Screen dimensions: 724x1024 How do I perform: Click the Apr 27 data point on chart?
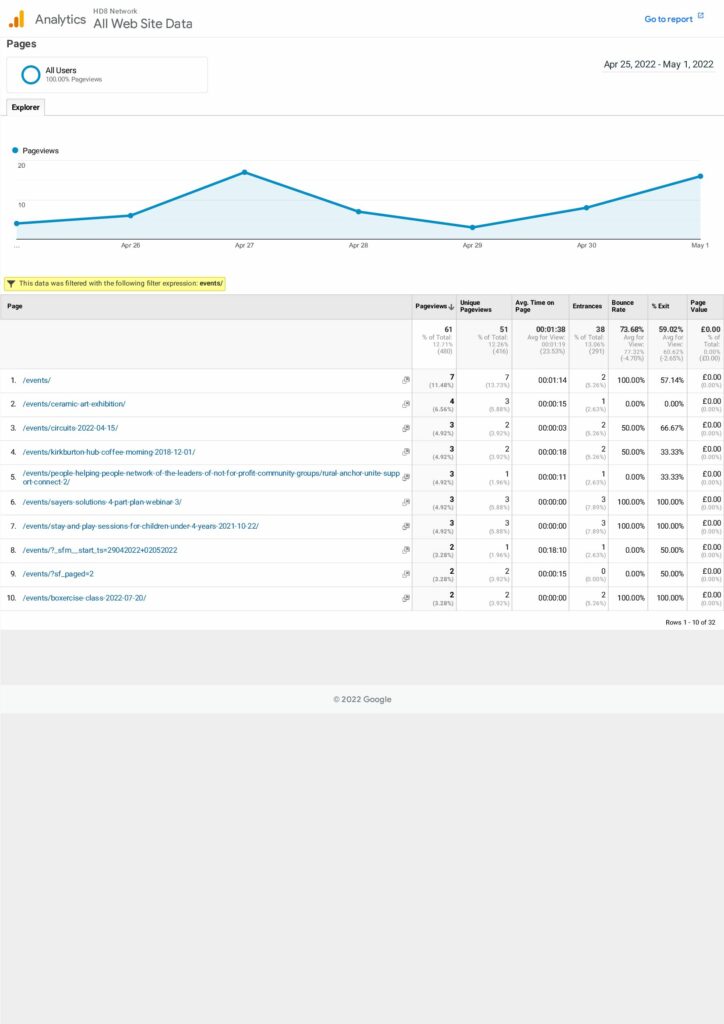point(244,172)
